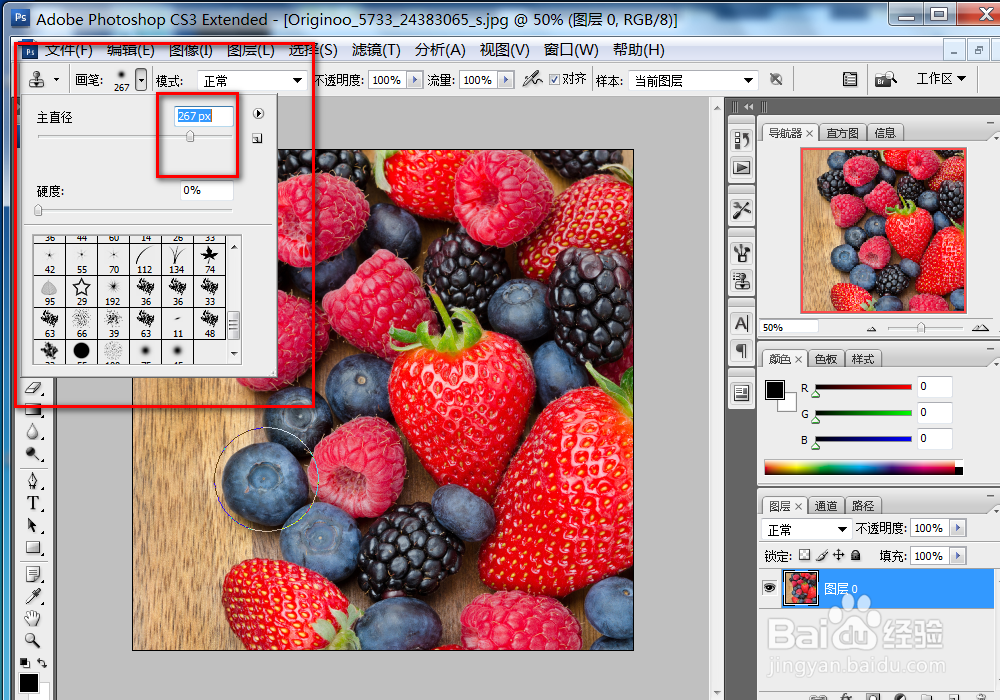
Task: Select the Dodge tool
Action: click(33, 455)
